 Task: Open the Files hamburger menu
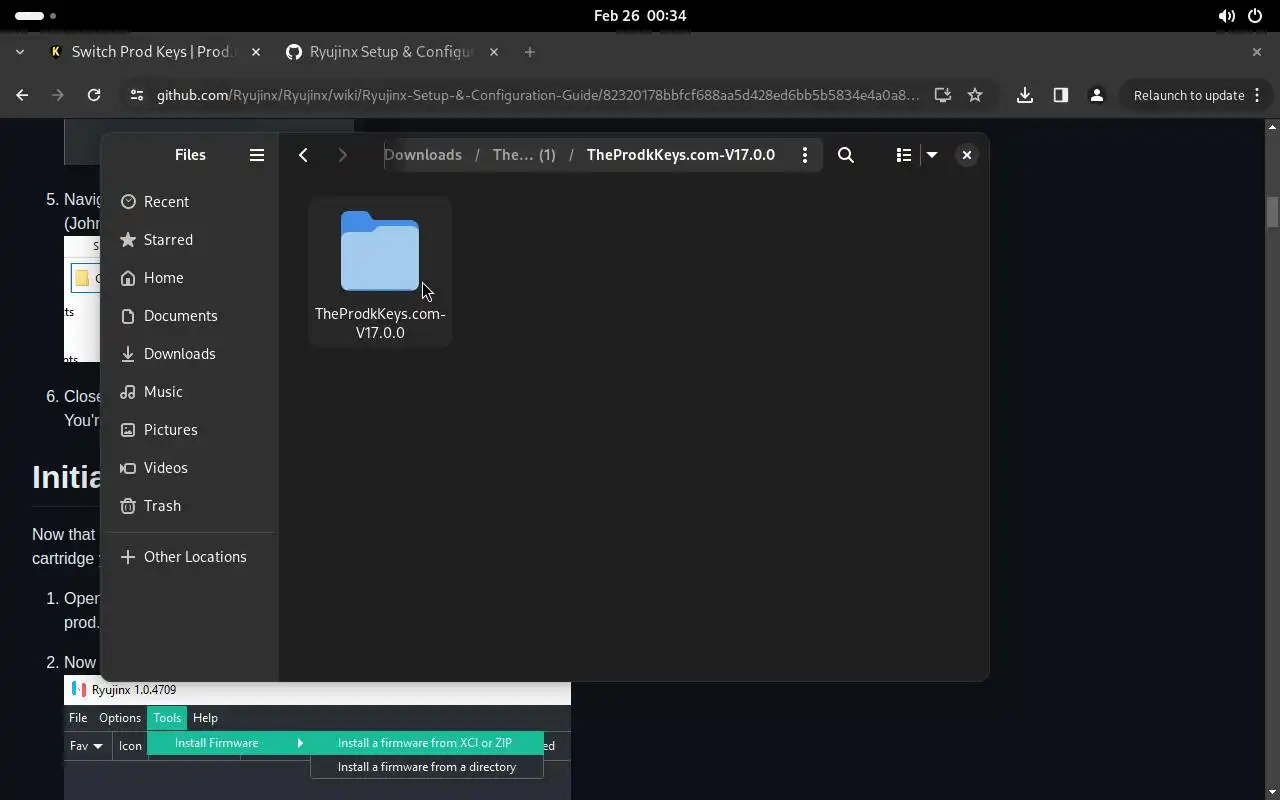coord(257,155)
